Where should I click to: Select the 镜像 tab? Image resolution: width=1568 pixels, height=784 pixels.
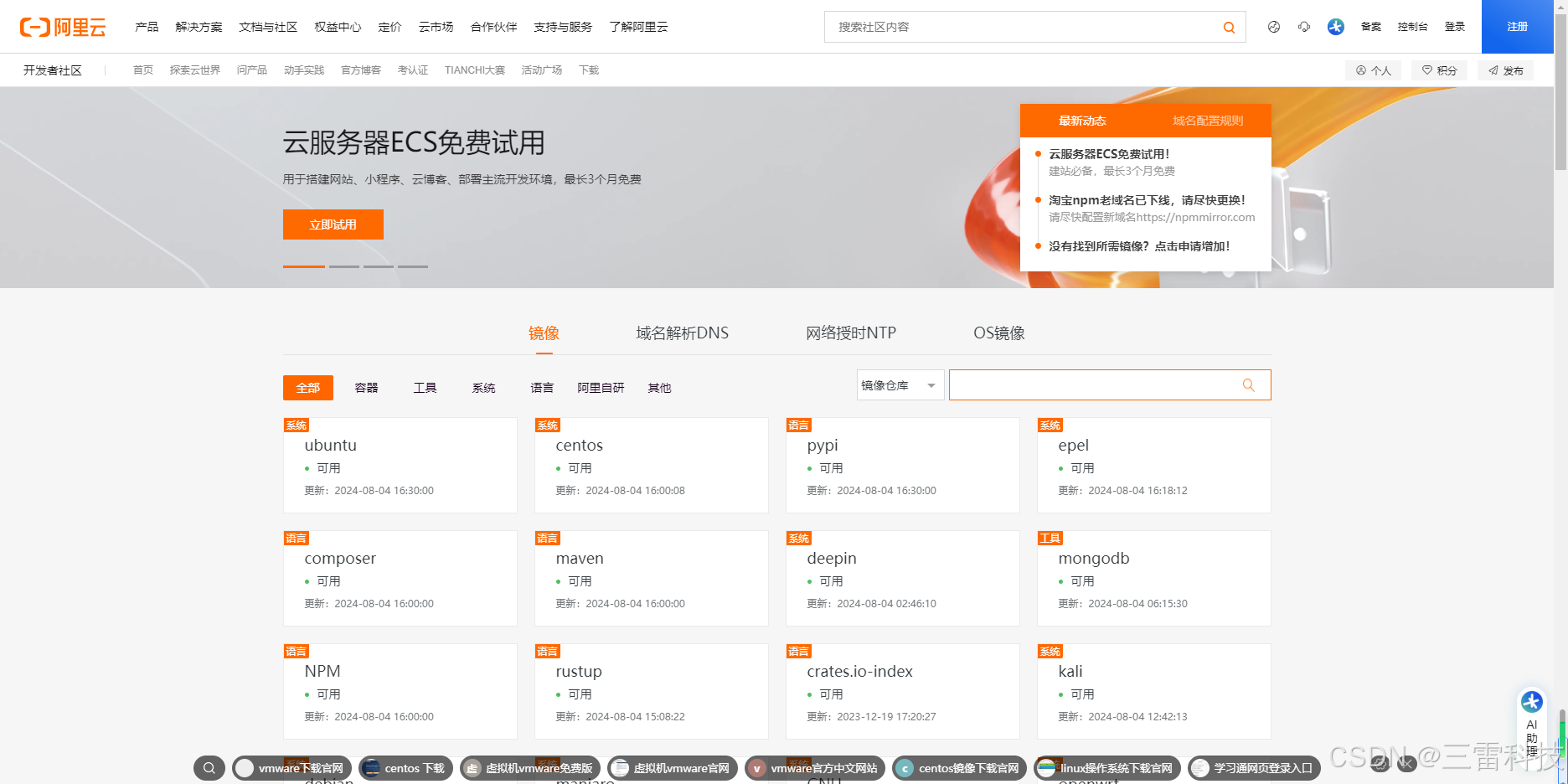(x=544, y=333)
